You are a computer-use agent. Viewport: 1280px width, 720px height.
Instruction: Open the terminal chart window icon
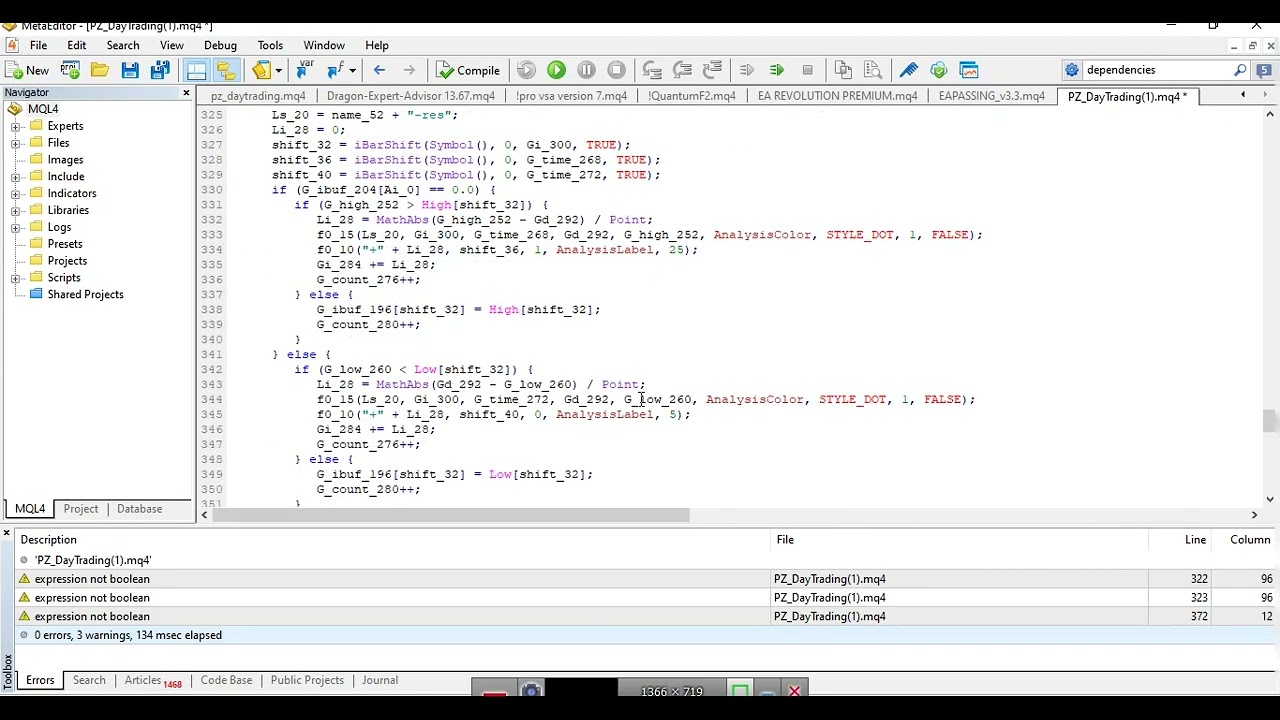point(968,70)
